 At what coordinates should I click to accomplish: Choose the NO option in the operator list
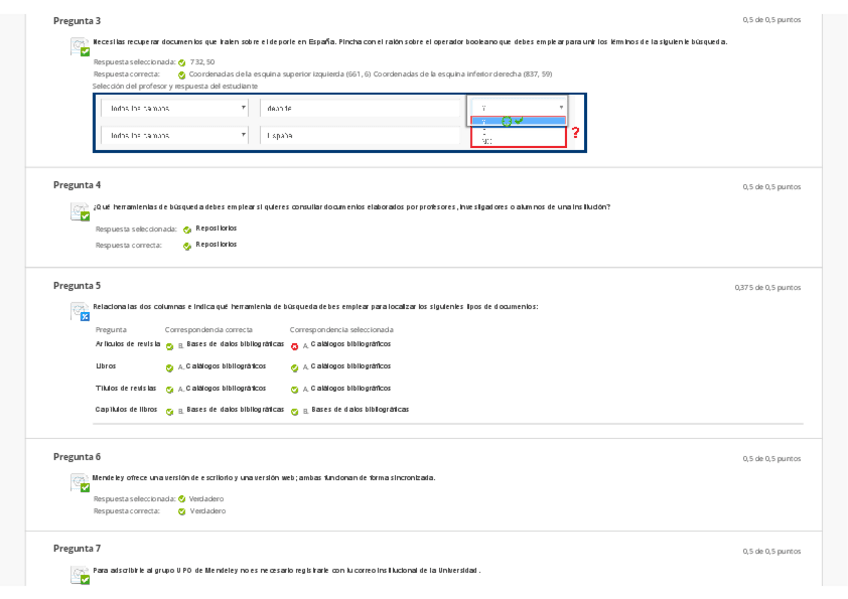click(x=487, y=142)
